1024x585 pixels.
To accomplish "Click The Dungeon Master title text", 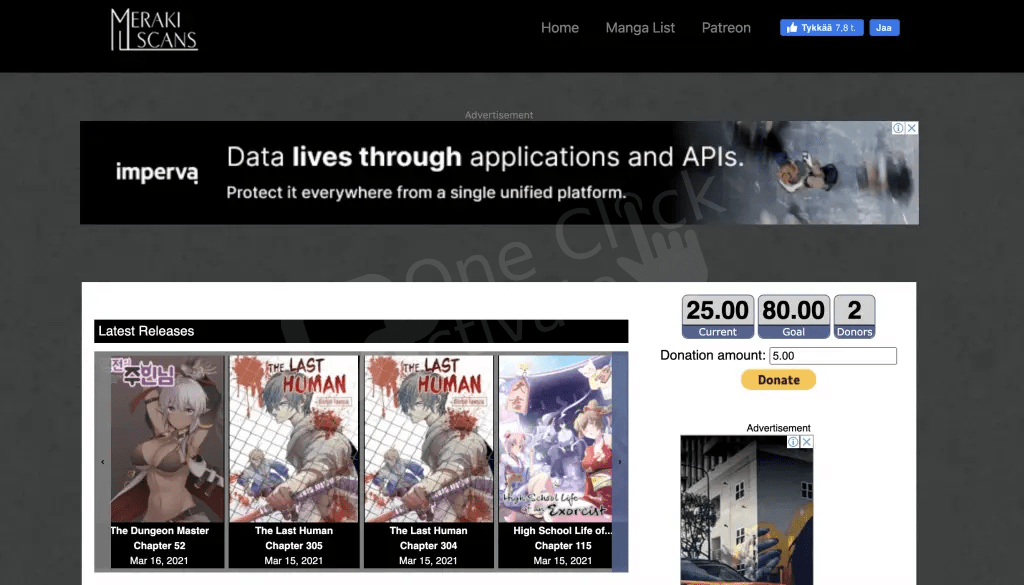I will point(160,530).
